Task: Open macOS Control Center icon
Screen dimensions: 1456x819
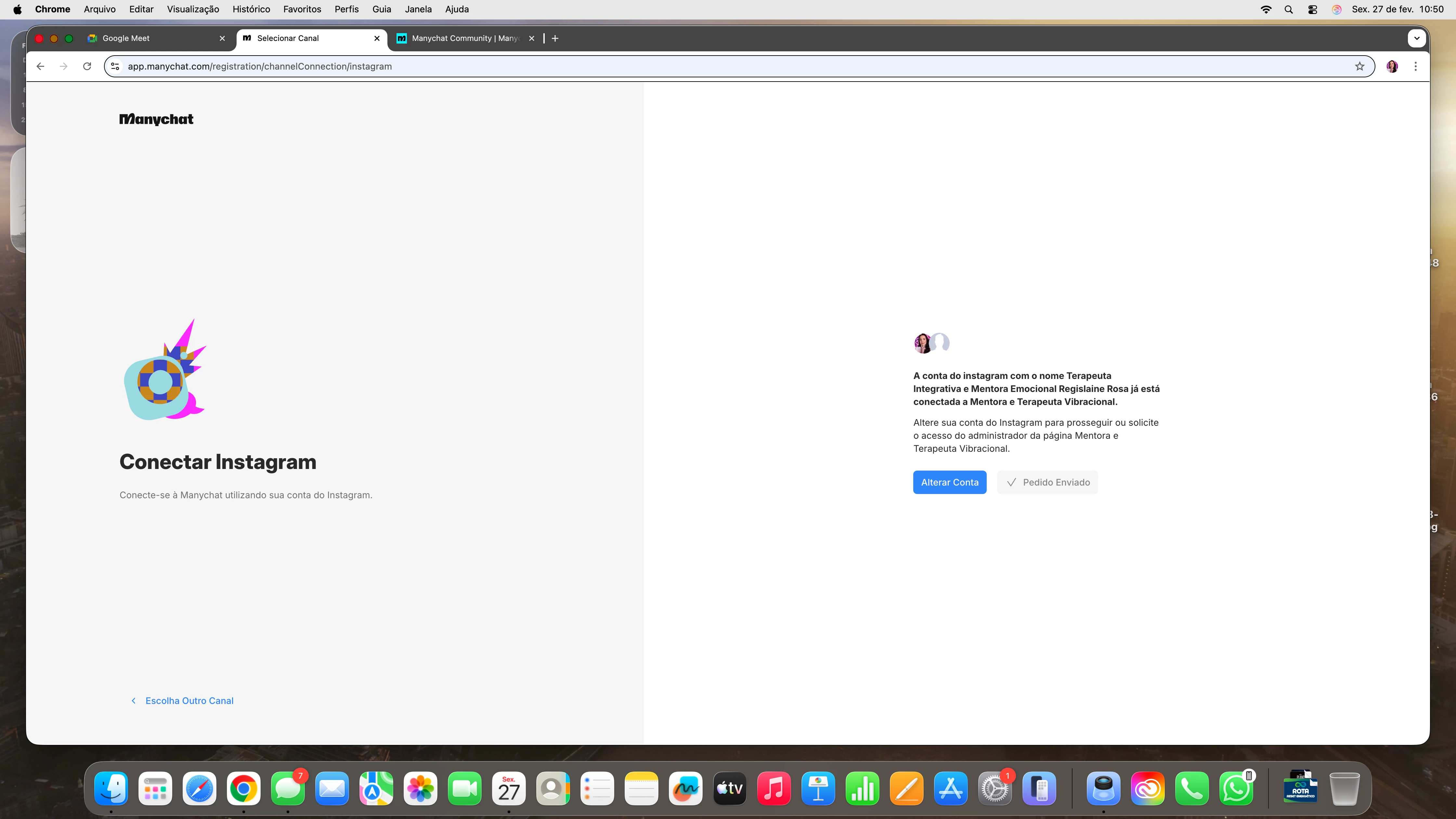Action: (1312, 10)
